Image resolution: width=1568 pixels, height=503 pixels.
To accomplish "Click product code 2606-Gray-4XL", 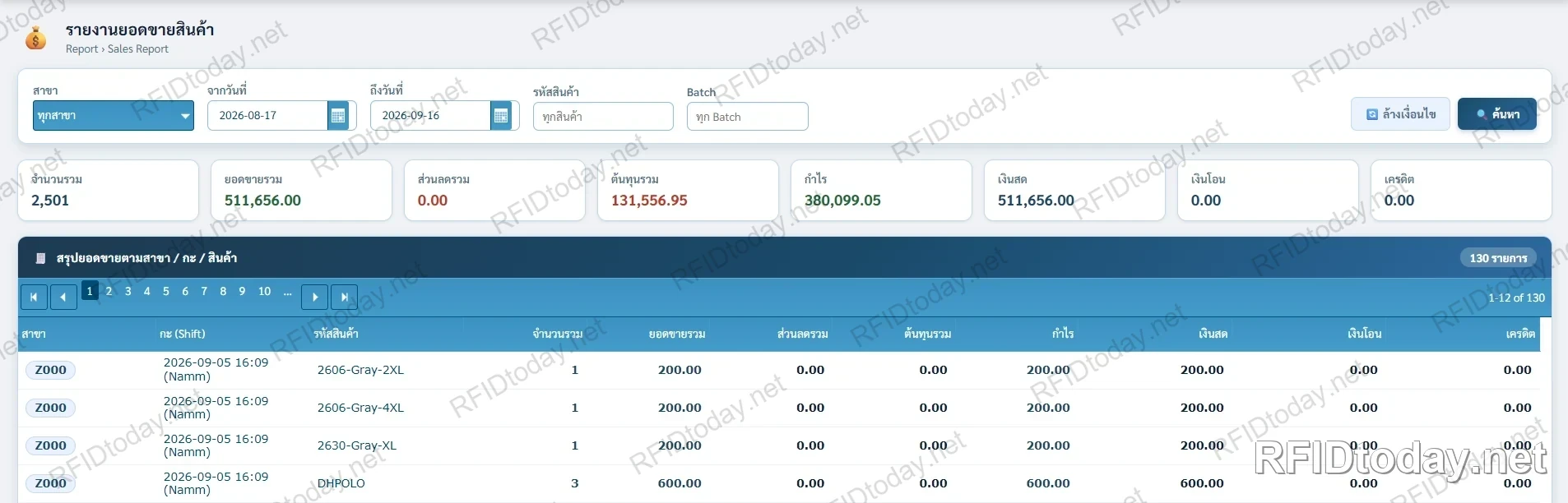I will click(x=360, y=408).
